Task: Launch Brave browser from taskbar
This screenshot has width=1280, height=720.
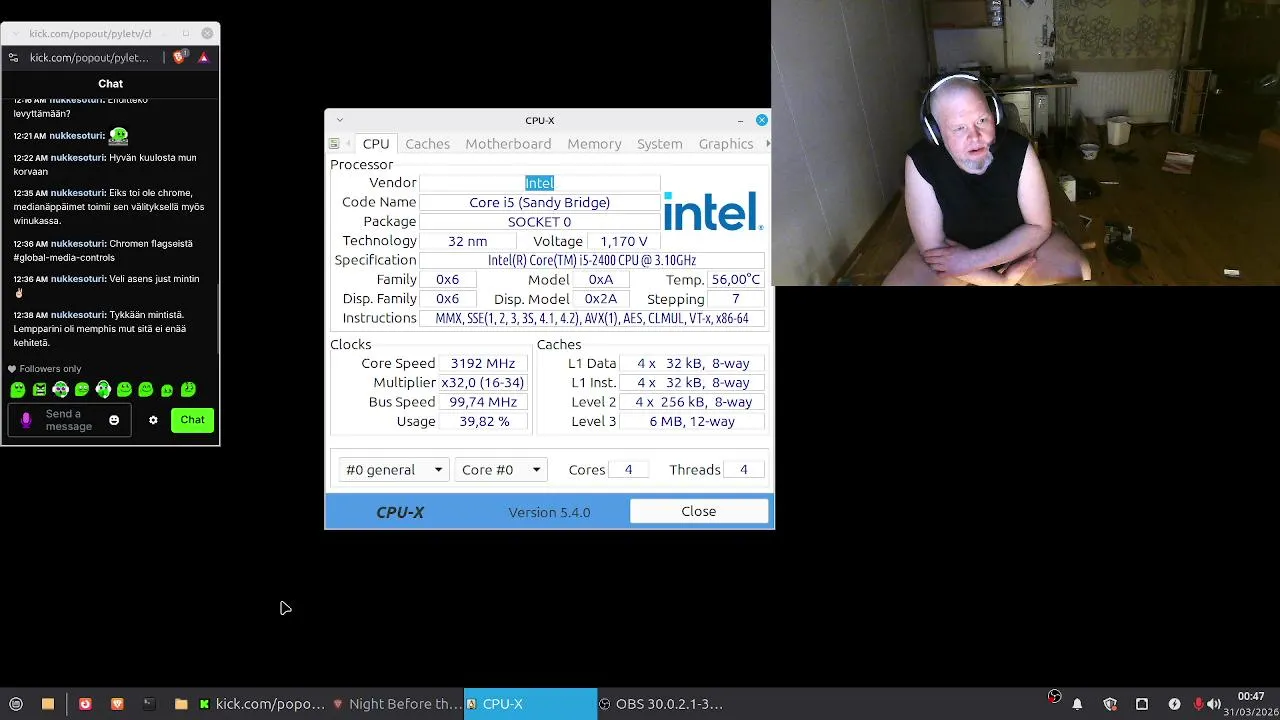Action: pos(117,704)
